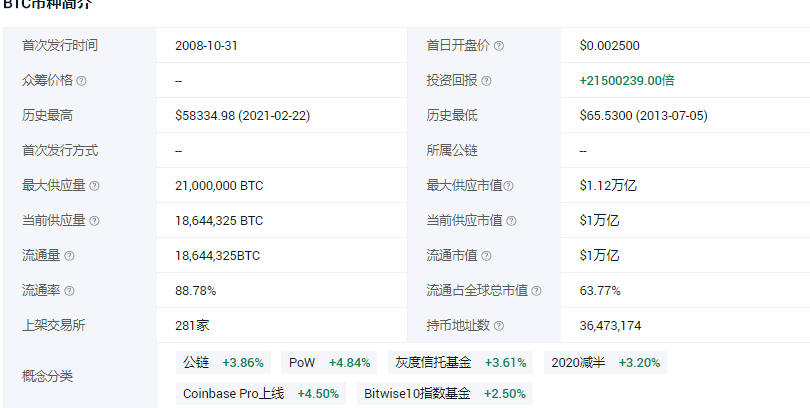Open the 投资回报 question mark icon
The height and width of the screenshot is (408, 810).
click(x=486, y=81)
